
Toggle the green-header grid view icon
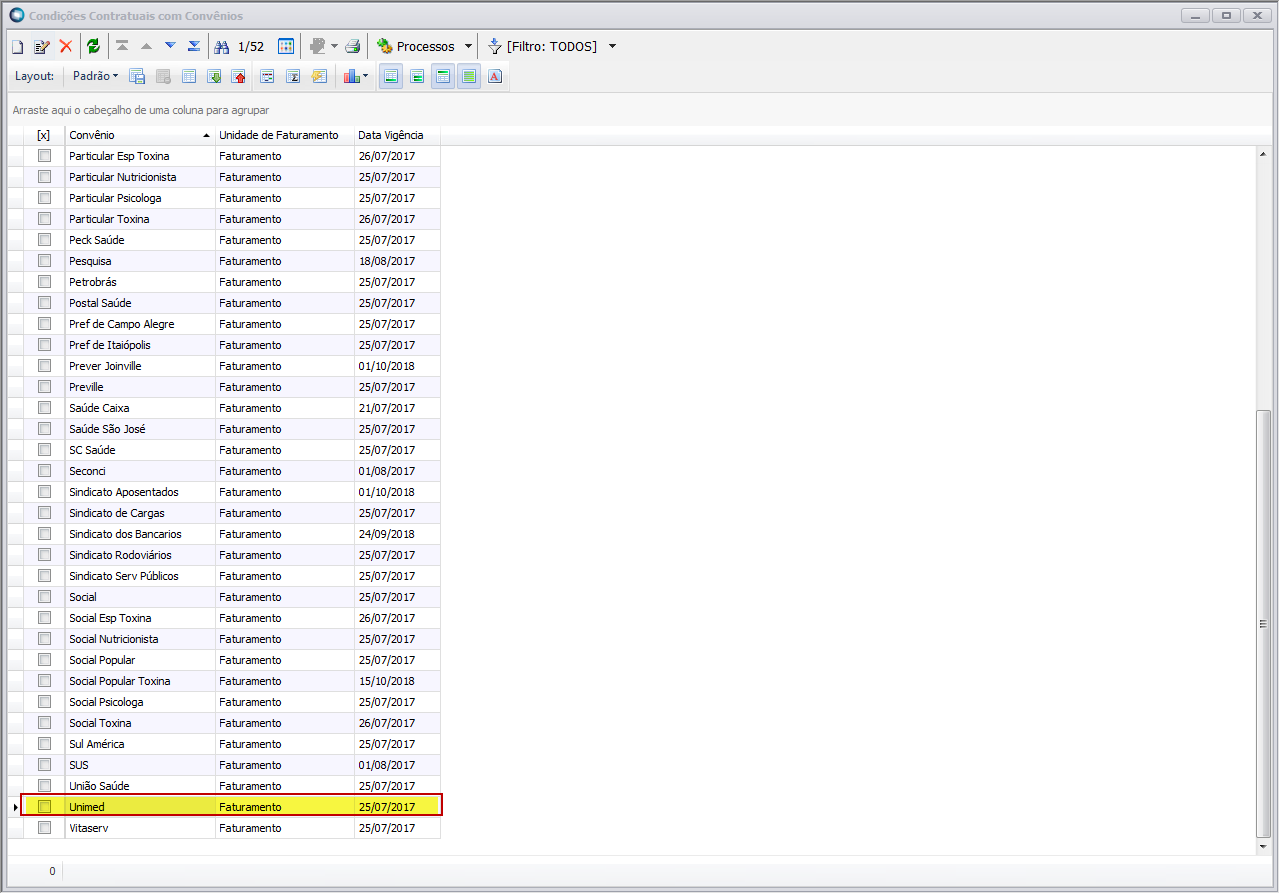(443, 76)
